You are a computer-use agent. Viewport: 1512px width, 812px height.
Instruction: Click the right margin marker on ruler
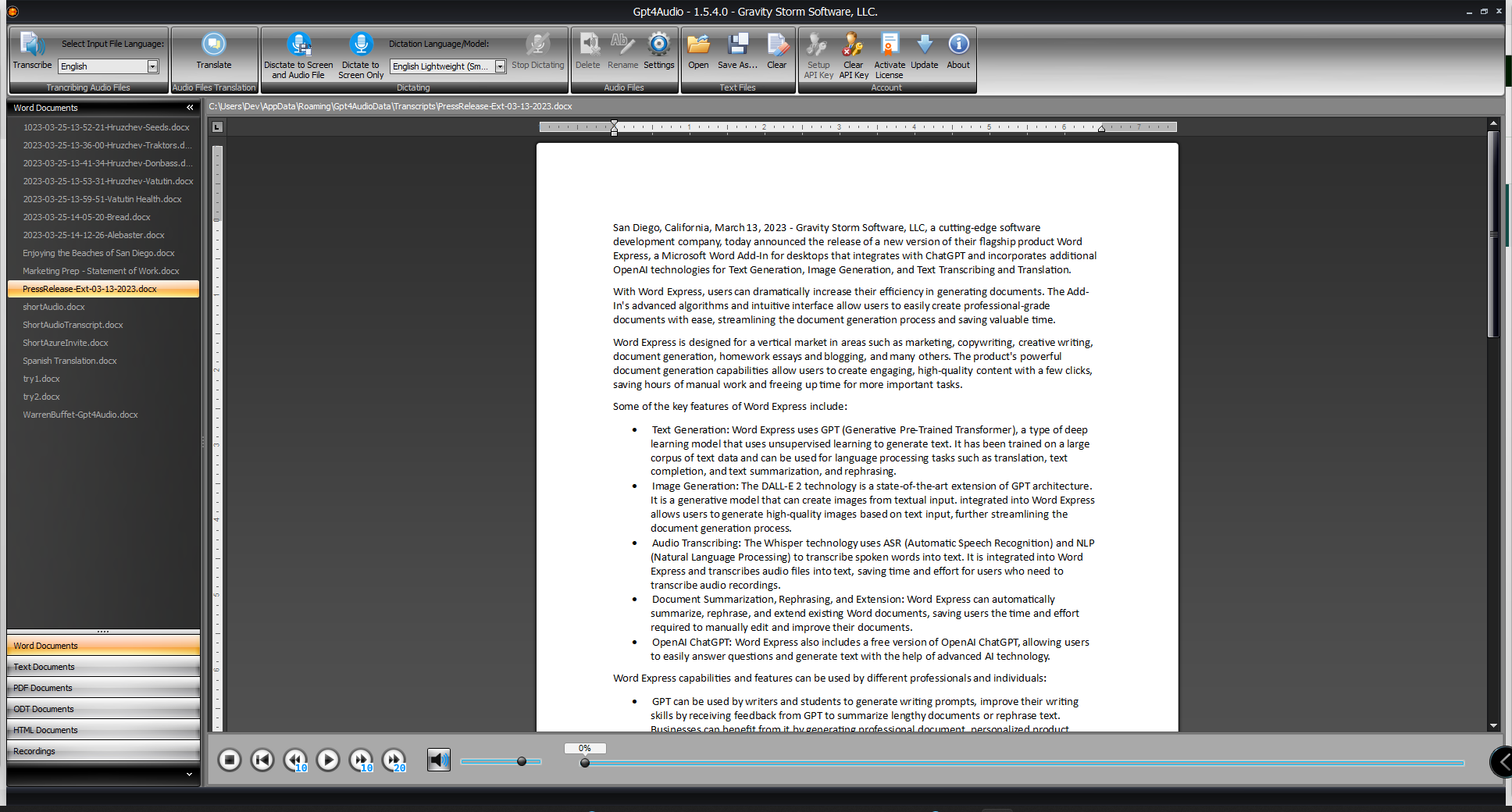pyautogui.click(x=1101, y=129)
